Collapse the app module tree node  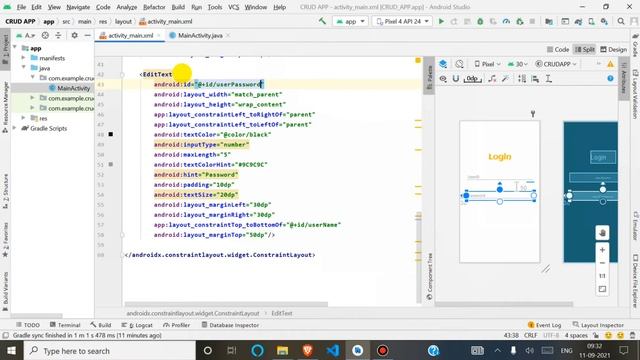pyautogui.click(x=15, y=48)
